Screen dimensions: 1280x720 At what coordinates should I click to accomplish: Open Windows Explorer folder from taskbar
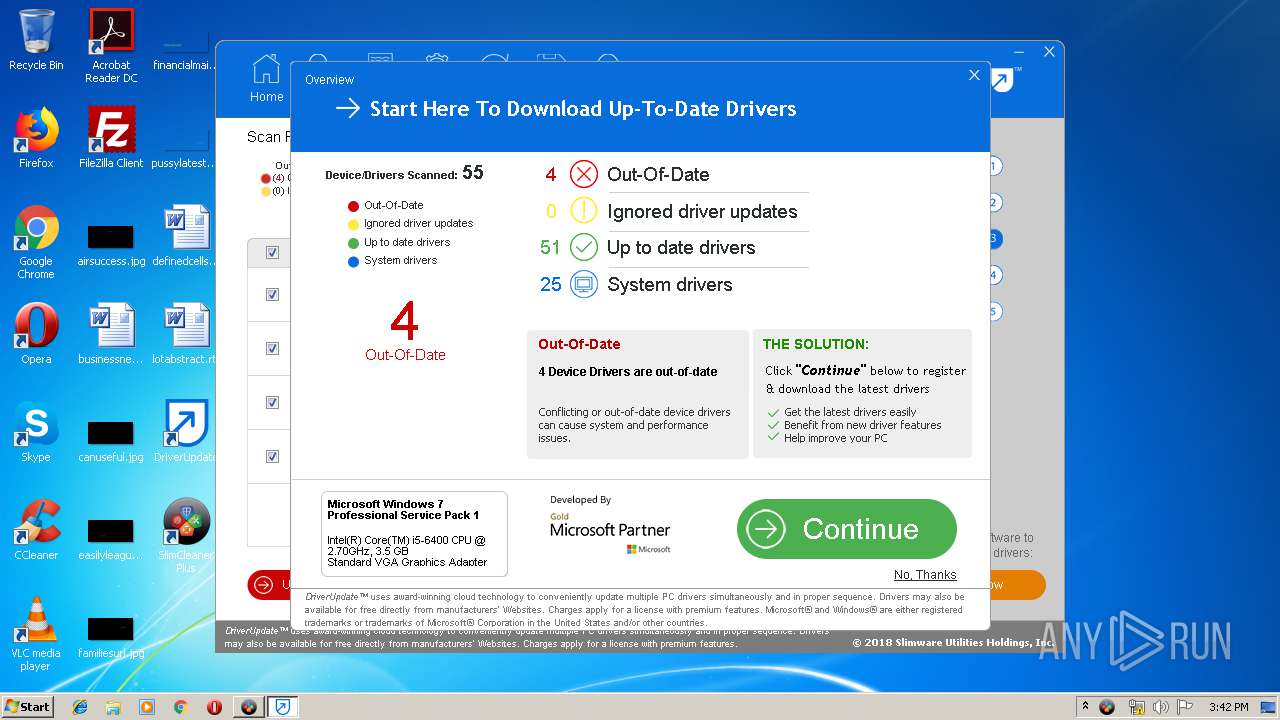point(113,707)
